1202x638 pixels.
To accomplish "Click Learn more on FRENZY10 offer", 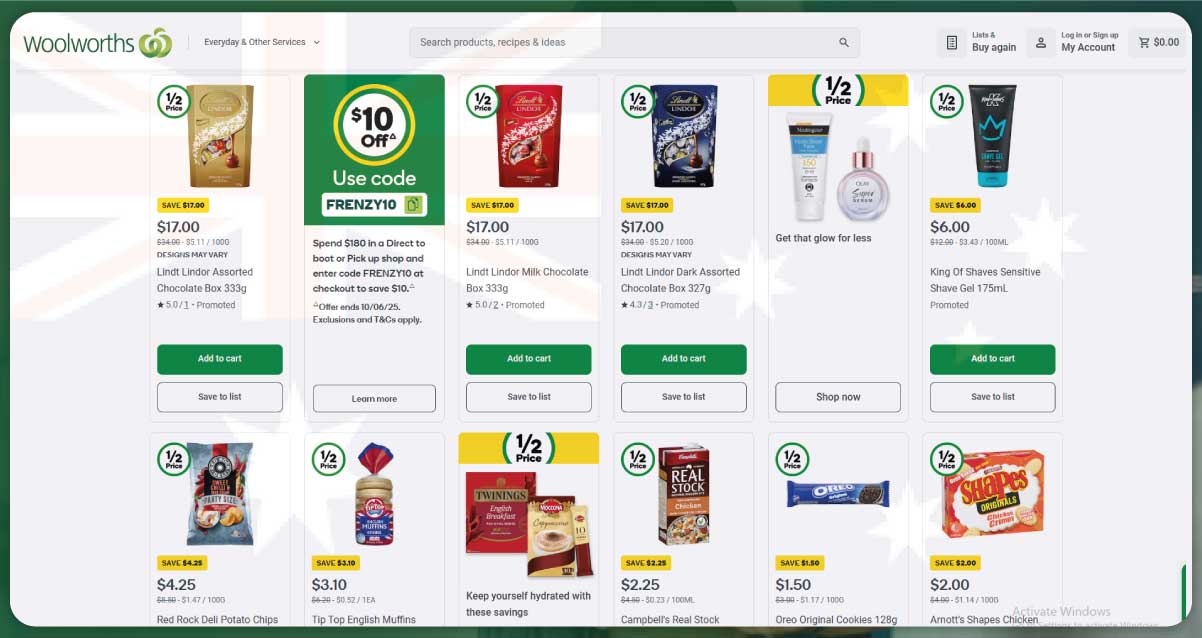I will [374, 399].
